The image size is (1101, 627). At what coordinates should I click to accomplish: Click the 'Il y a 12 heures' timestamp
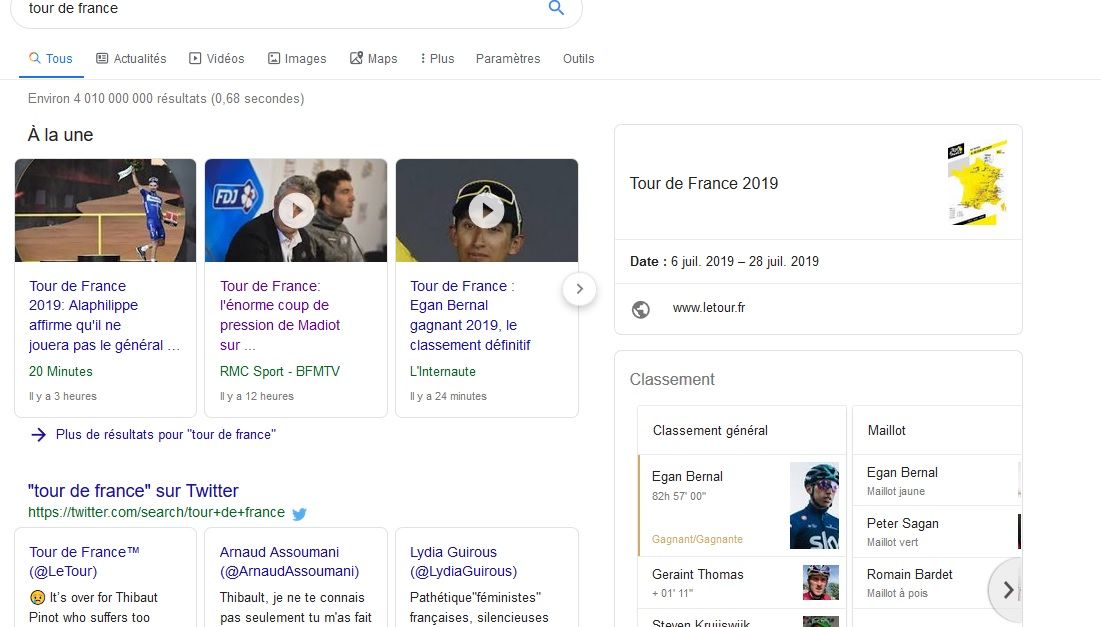(x=256, y=396)
